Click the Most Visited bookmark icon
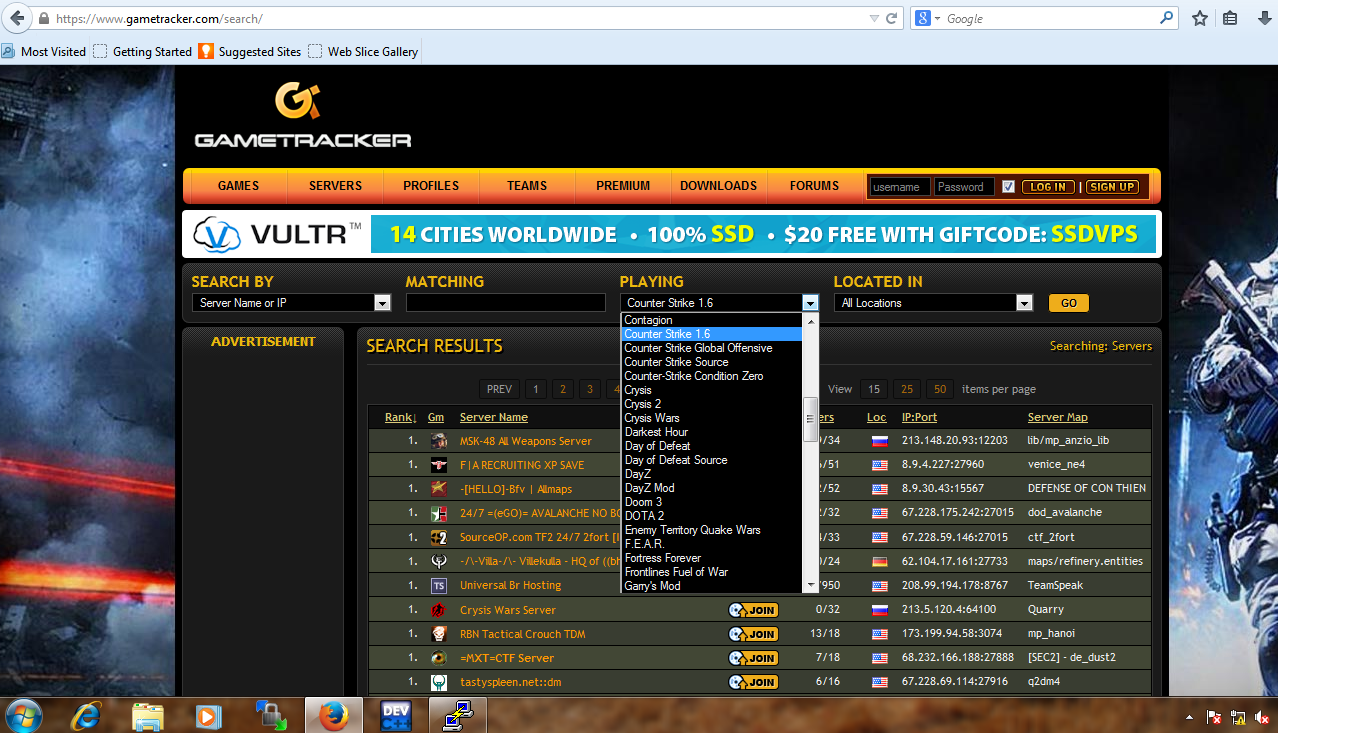The image size is (1366, 733). (x=8, y=51)
